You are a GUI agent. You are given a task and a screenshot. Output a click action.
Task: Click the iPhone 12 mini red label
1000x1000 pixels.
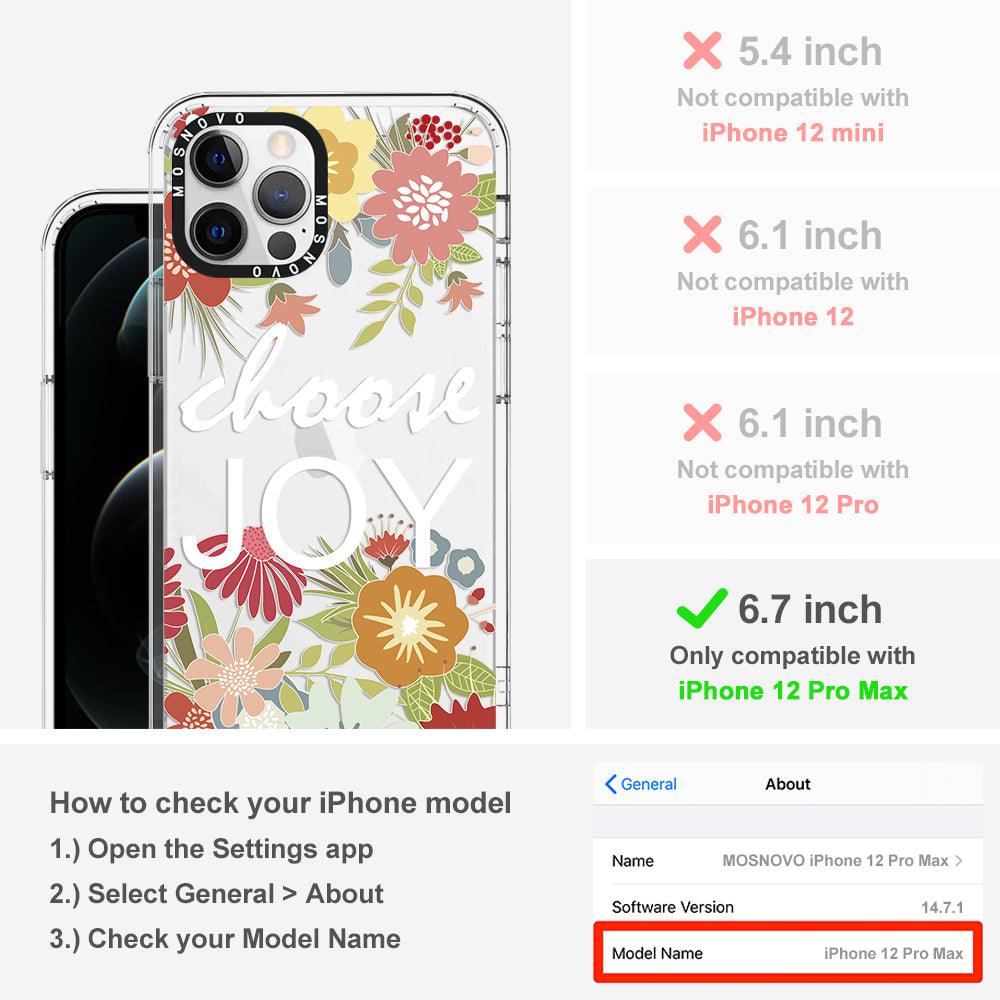pyautogui.click(x=793, y=133)
